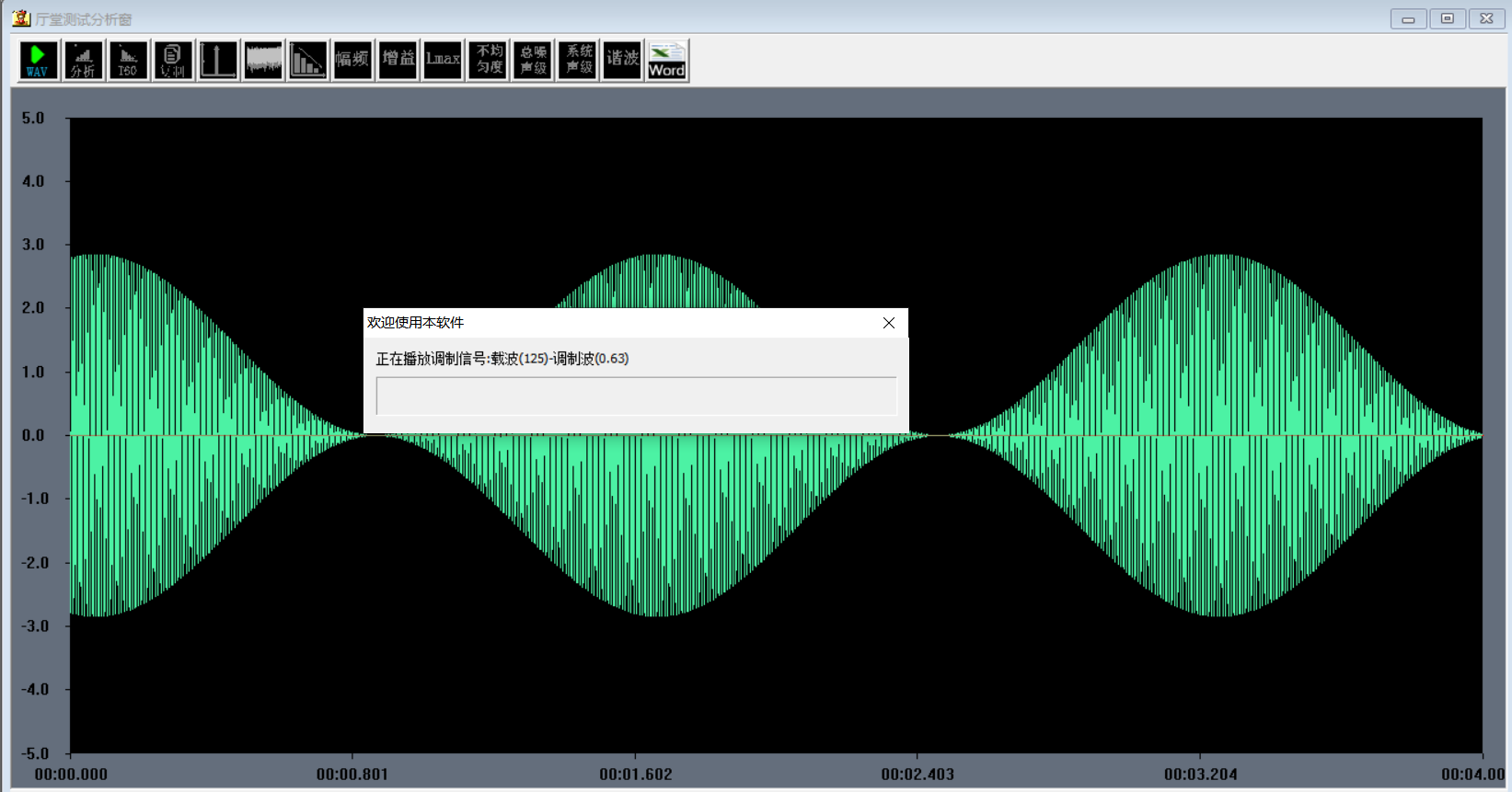Select the 增益 gain tool
Image resolution: width=1512 pixels, height=792 pixels.
pyautogui.click(x=398, y=61)
